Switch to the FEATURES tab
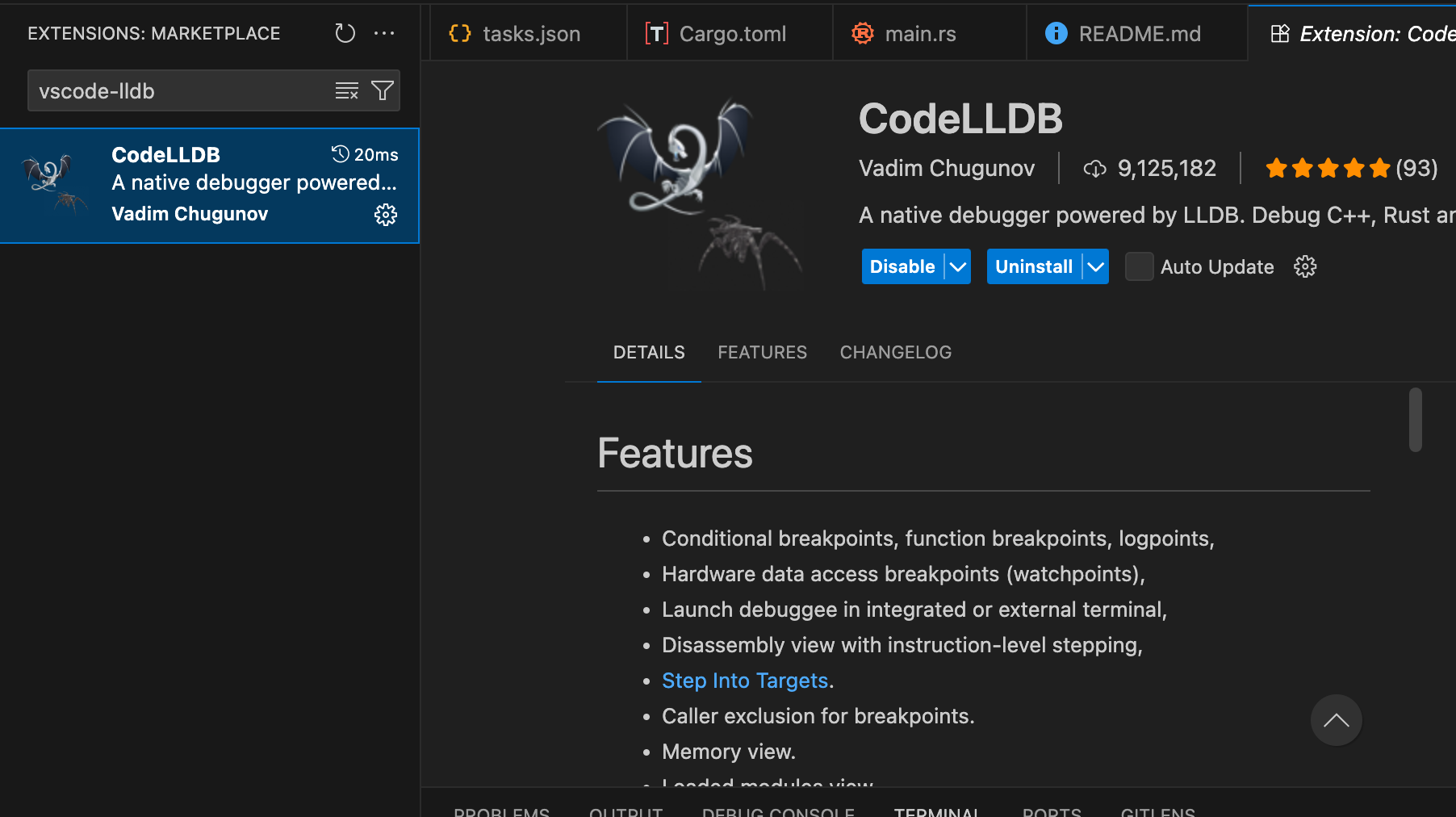 coord(762,352)
